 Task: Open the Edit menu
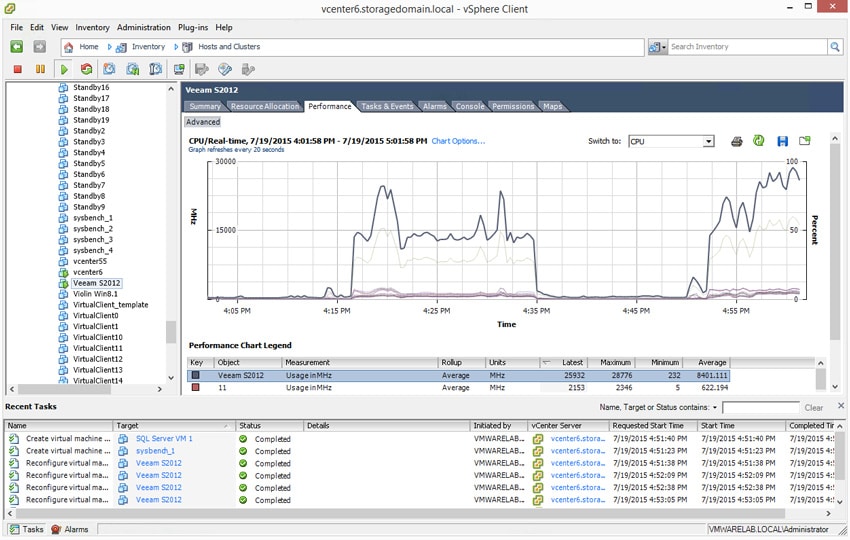tap(37, 28)
